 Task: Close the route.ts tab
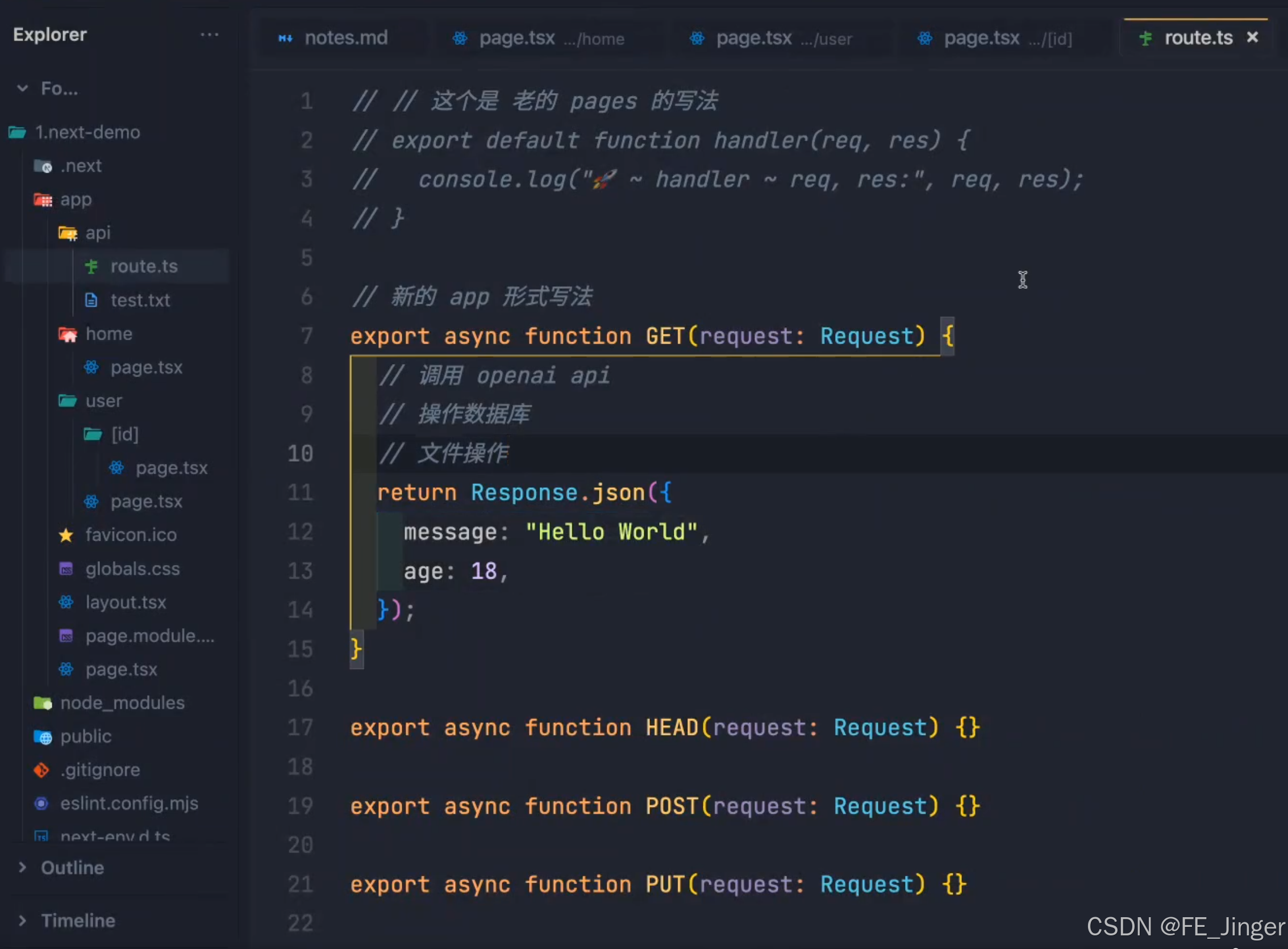(x=1252, y=38)
